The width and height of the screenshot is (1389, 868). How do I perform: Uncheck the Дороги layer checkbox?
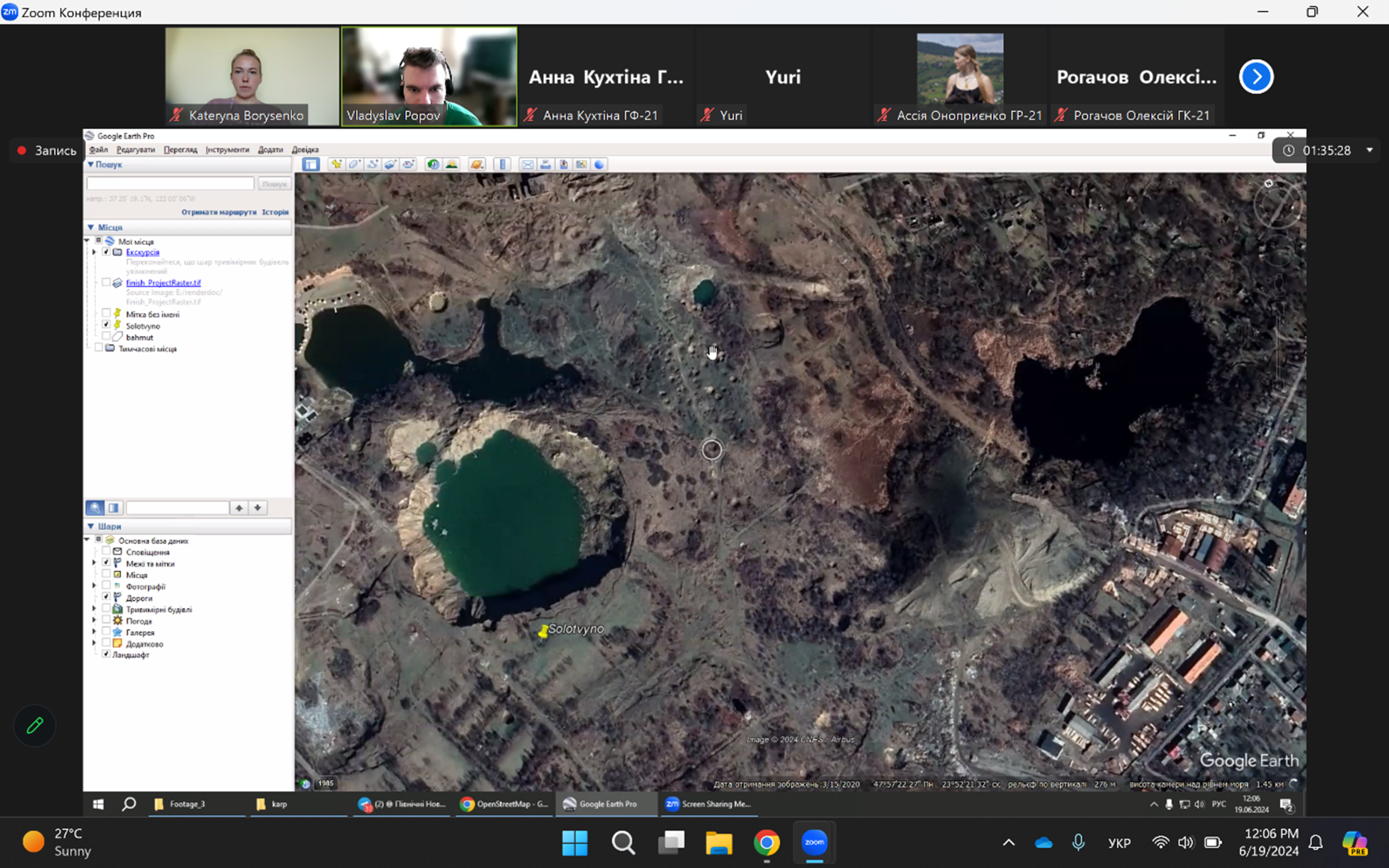106,598
